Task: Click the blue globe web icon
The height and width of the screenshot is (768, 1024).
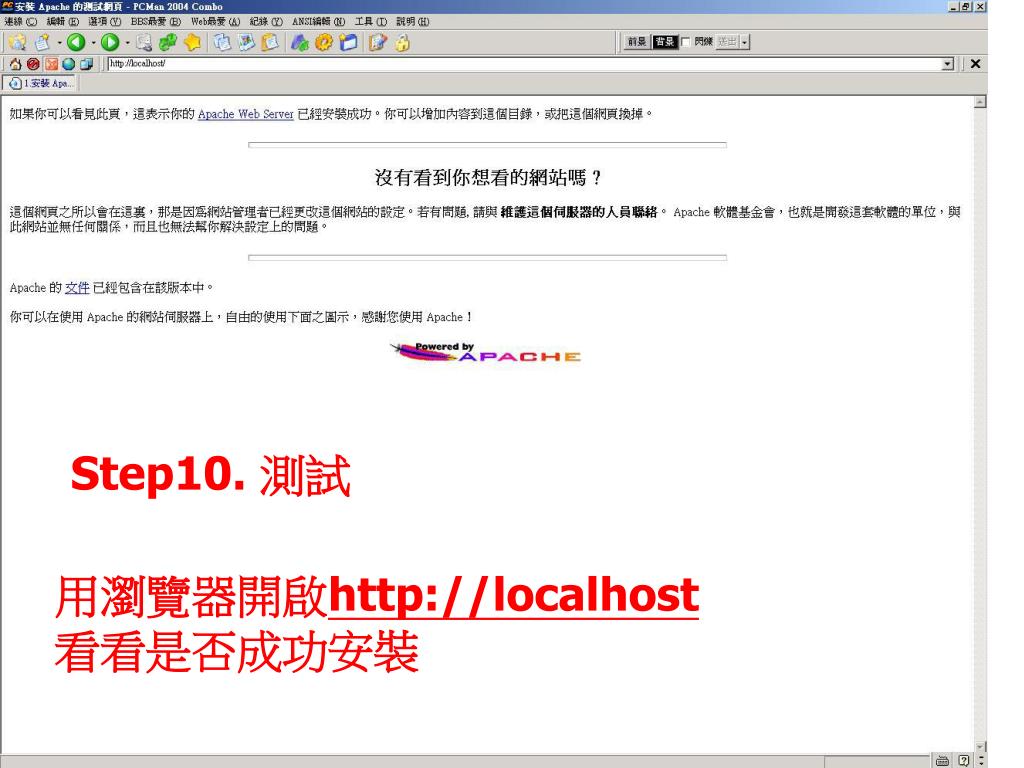Action: pyautogui.click(x=69, y=64)
